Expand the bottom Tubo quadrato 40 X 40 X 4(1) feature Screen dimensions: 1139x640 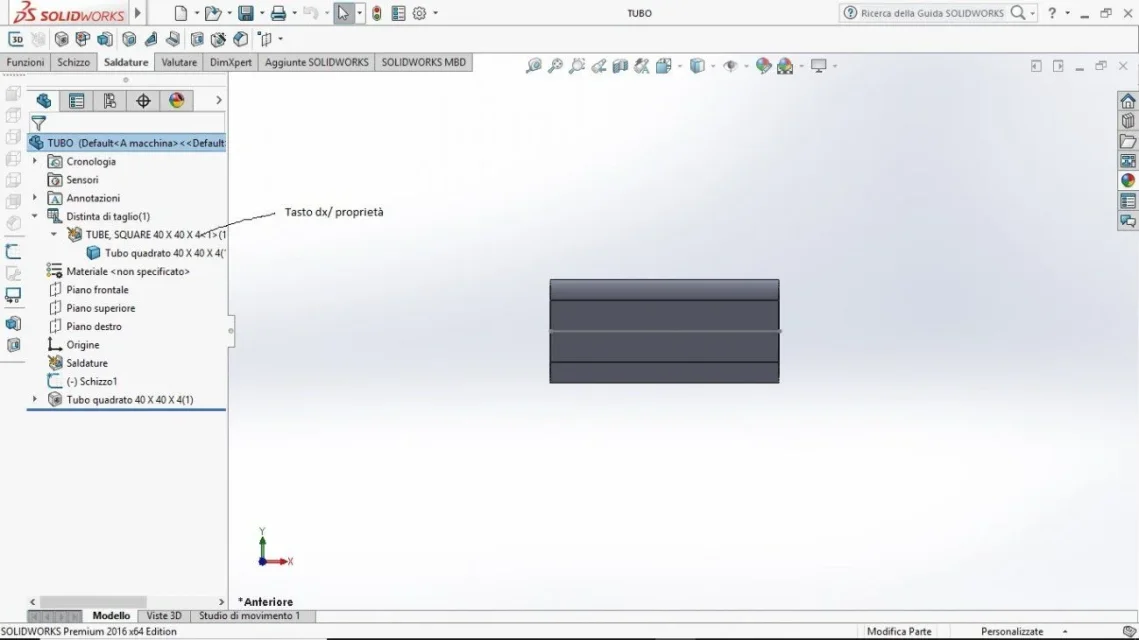(x=34, y=399)
